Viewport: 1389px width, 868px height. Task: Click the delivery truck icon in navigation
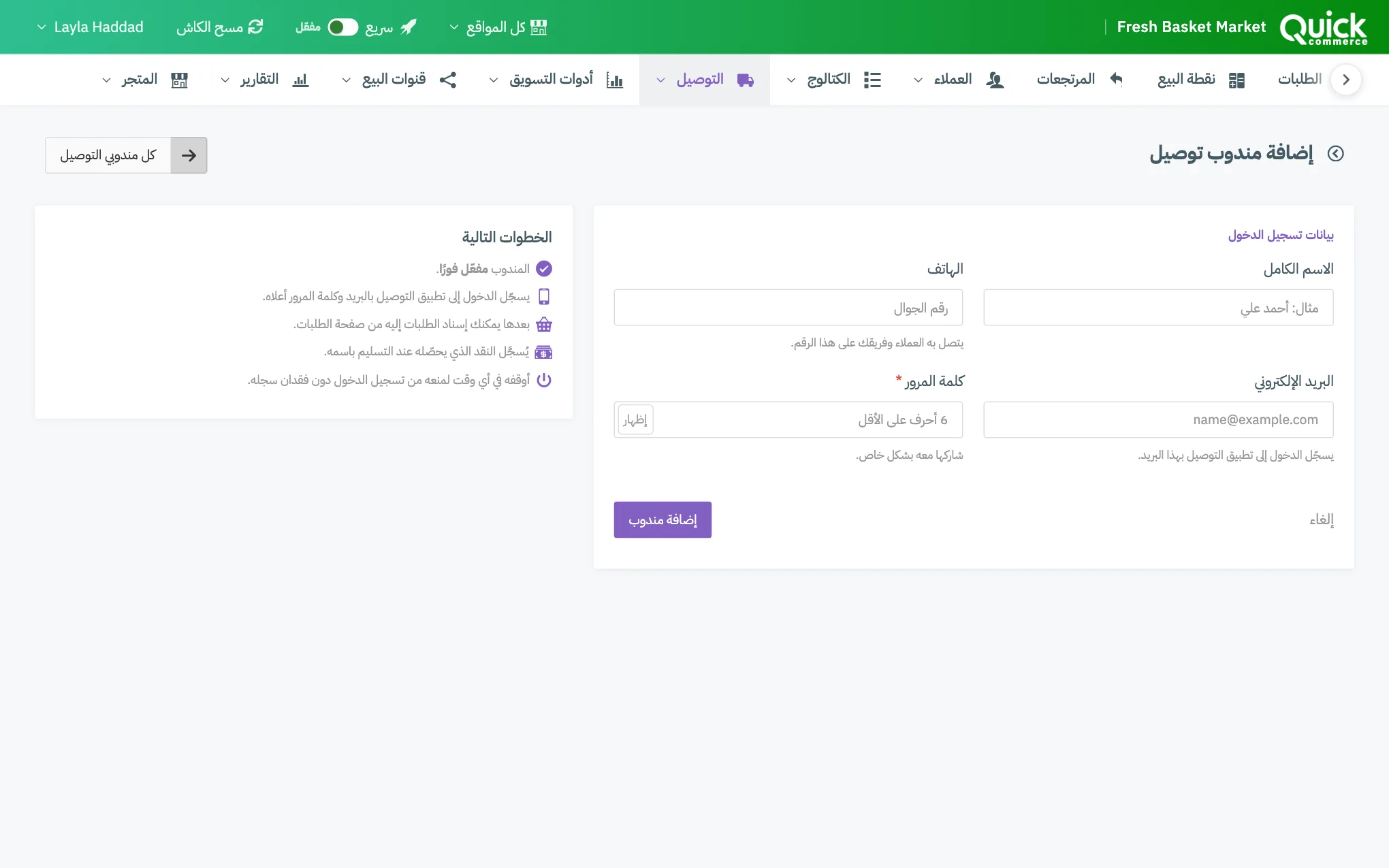(746, 80)
